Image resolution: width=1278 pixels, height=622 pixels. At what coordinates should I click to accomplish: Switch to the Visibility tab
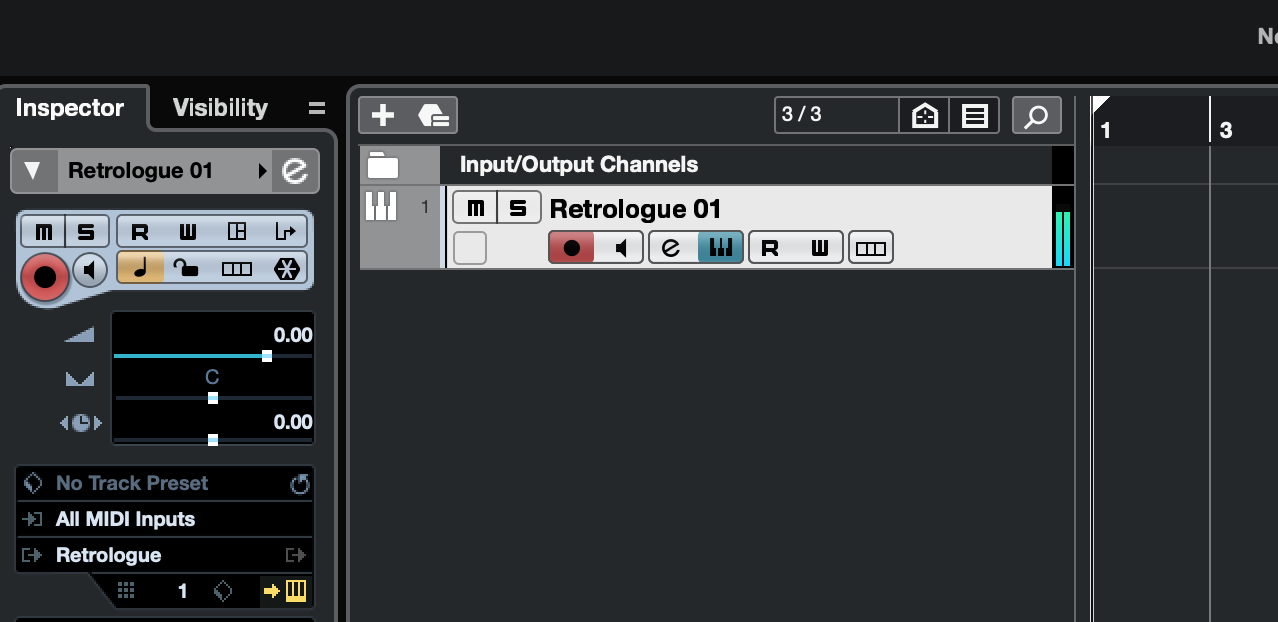click(x=220, y=108)
